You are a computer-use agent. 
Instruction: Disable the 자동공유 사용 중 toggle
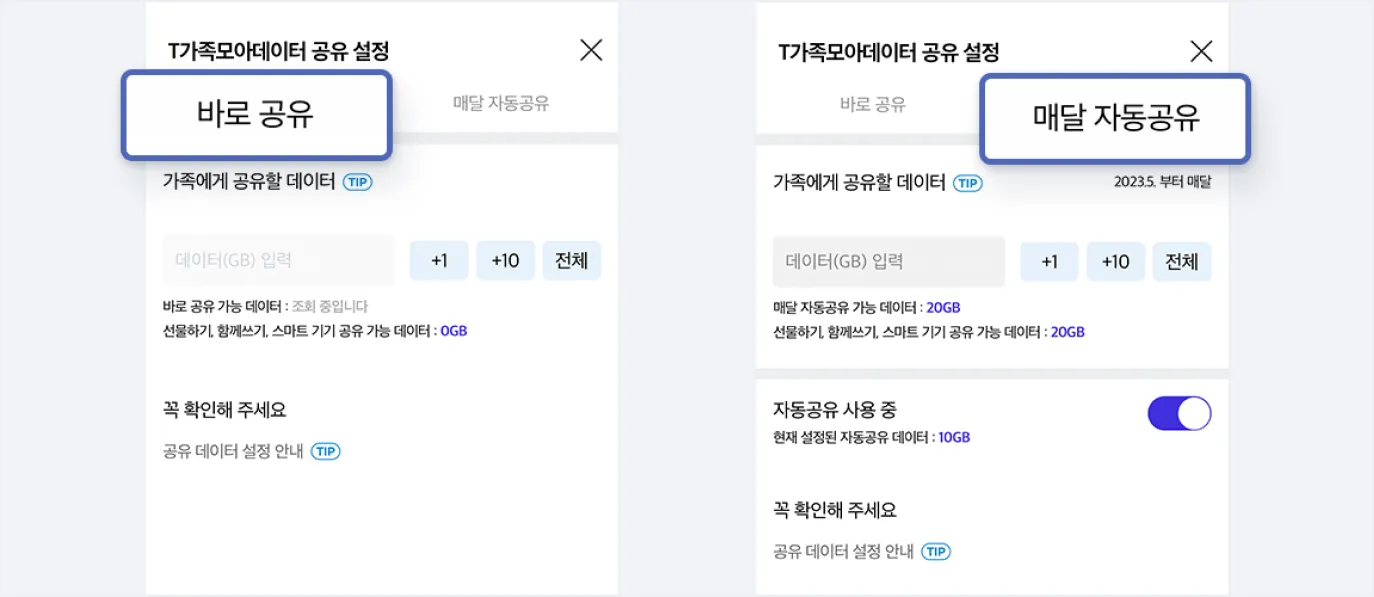(x=1180, y=413)
